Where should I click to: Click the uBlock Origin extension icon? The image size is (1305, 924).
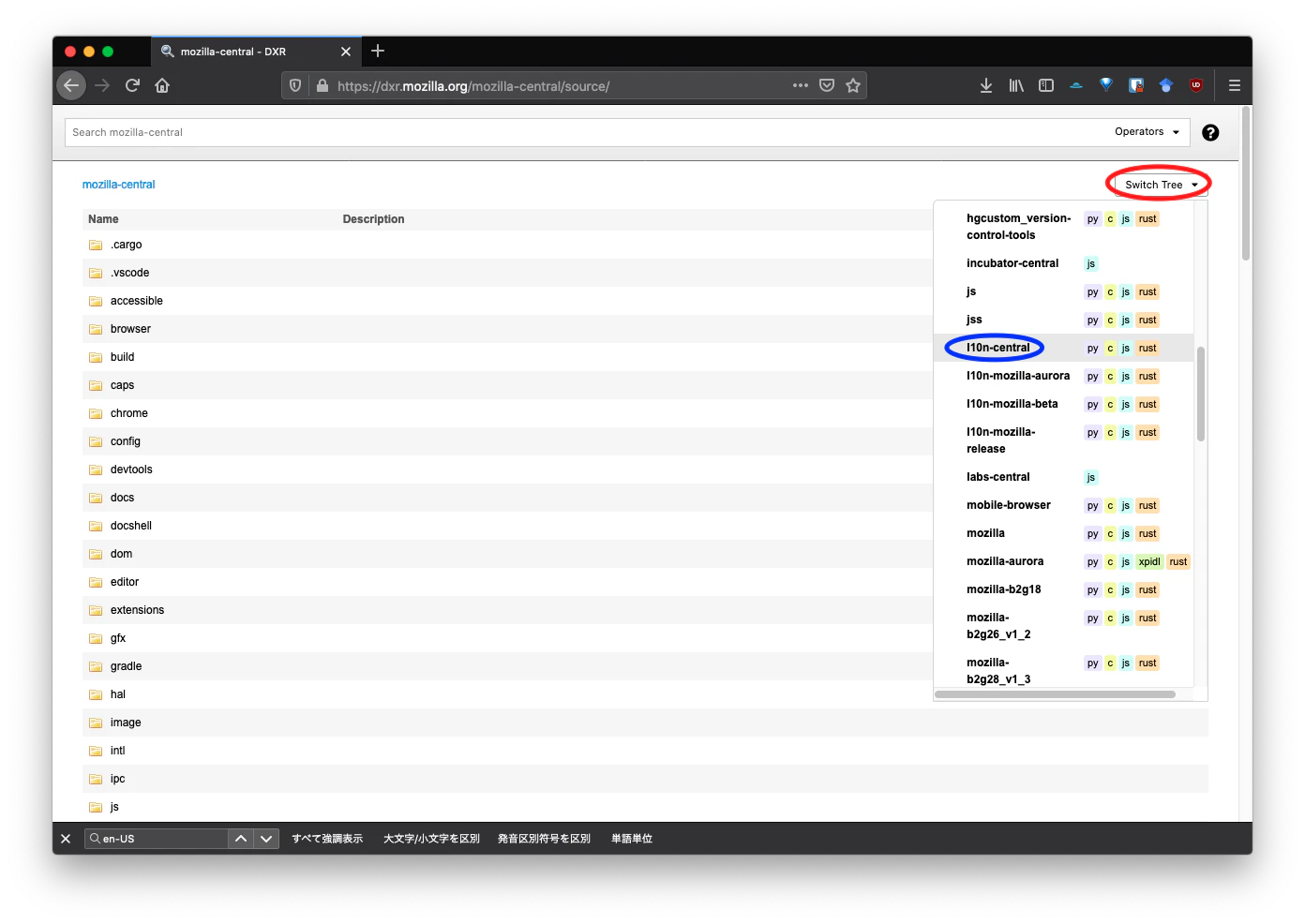[x=1196, y=85]
